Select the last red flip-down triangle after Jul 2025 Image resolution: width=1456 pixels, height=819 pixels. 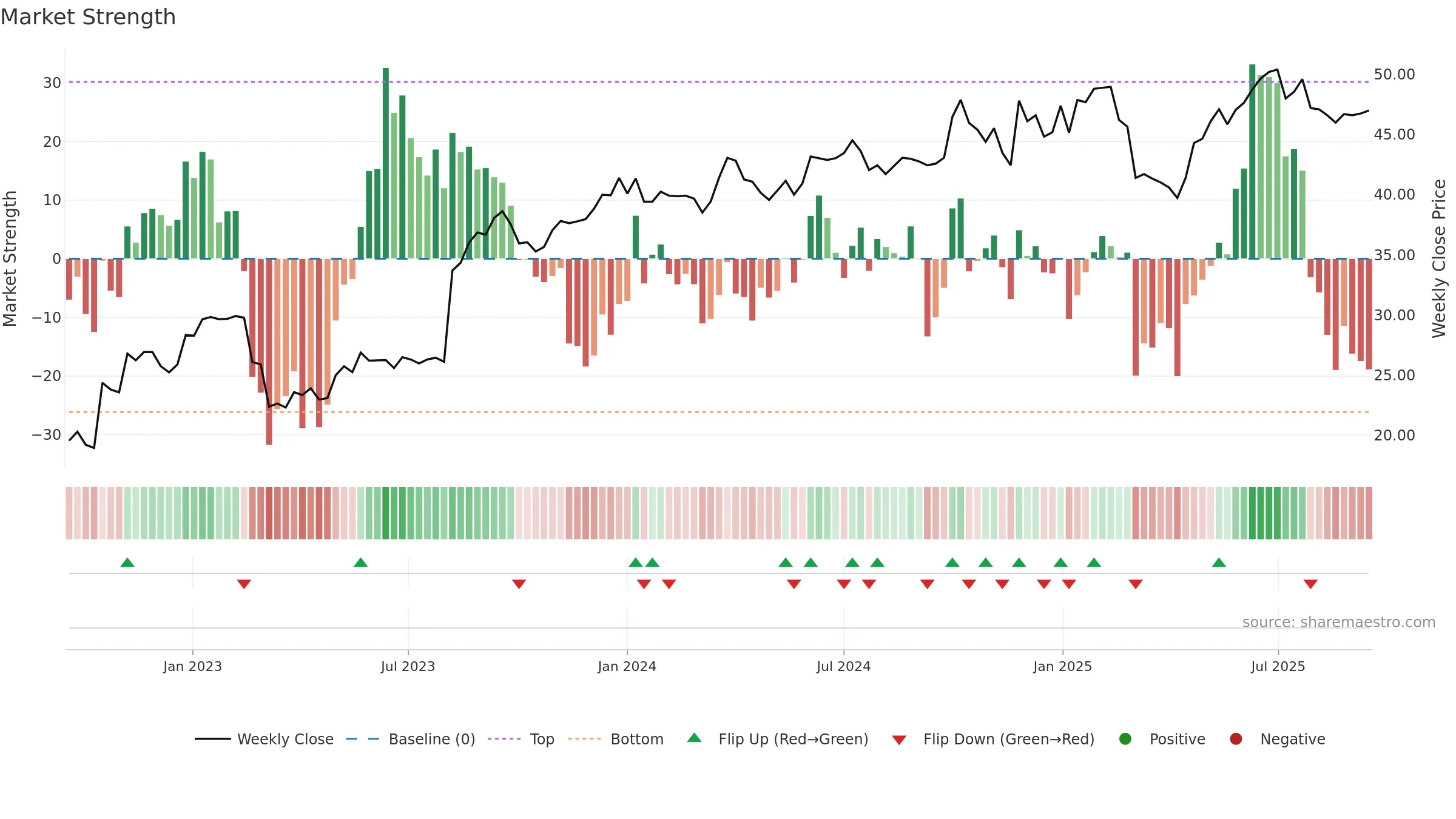pyautogui.click(x=1310, y=584)
